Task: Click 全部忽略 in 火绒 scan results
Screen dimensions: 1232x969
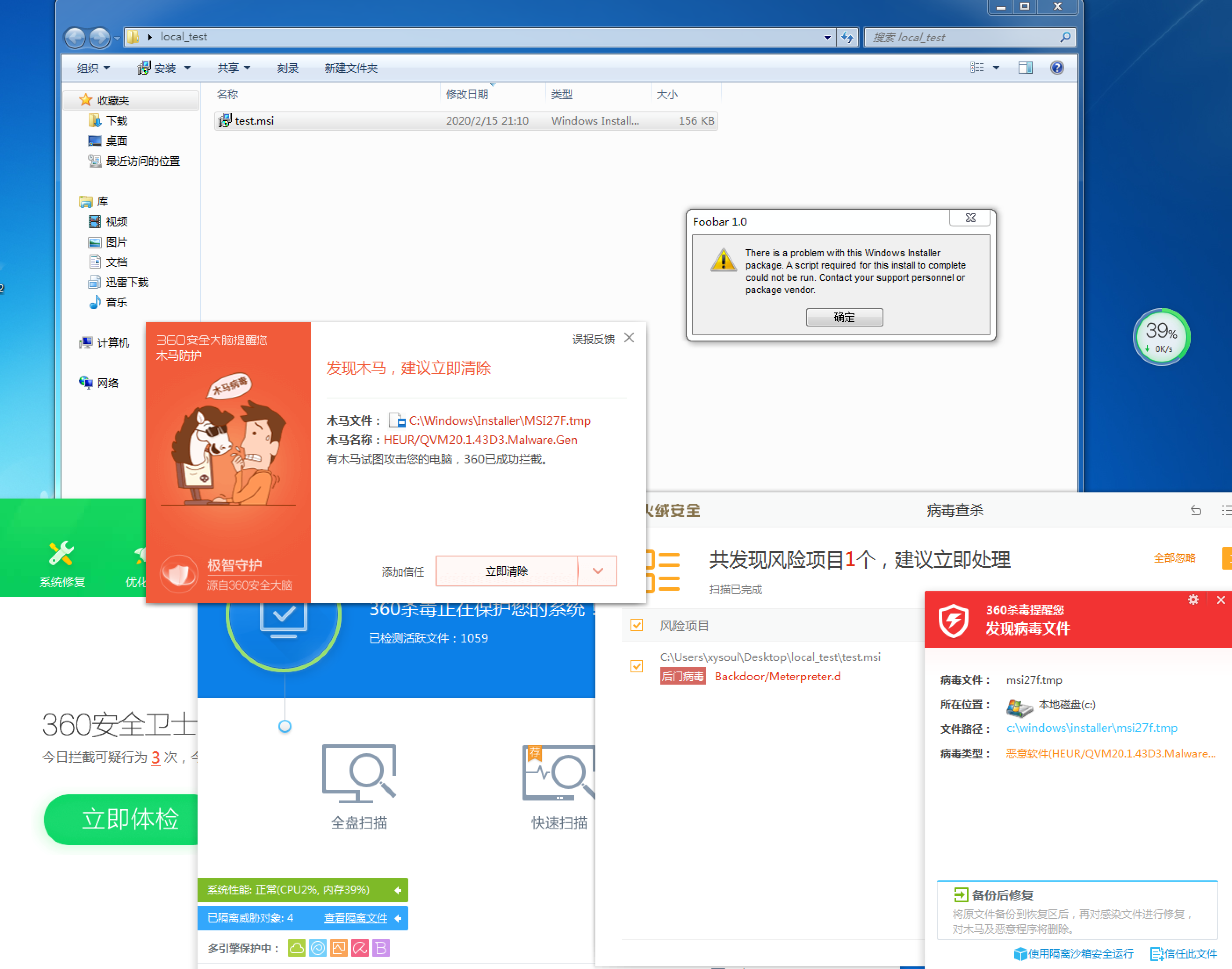Action: (x=1174, y=558)
